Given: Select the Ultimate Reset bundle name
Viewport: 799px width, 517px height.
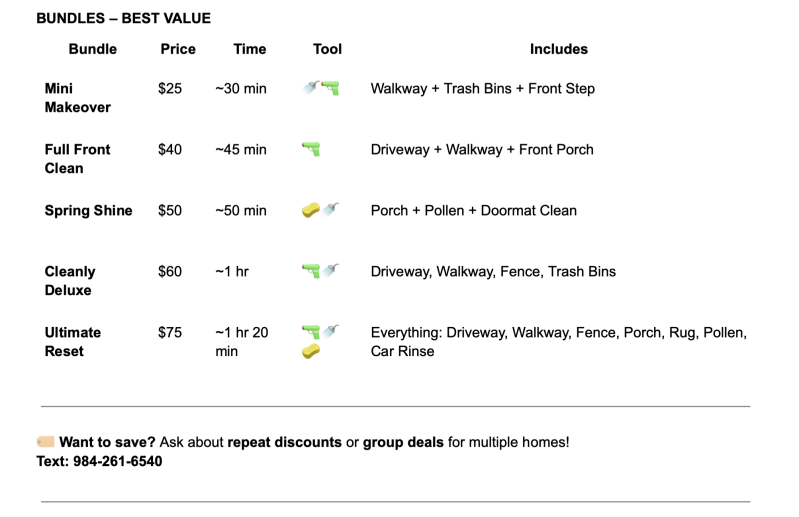Looking at the screenshot, I should (73, 342).
